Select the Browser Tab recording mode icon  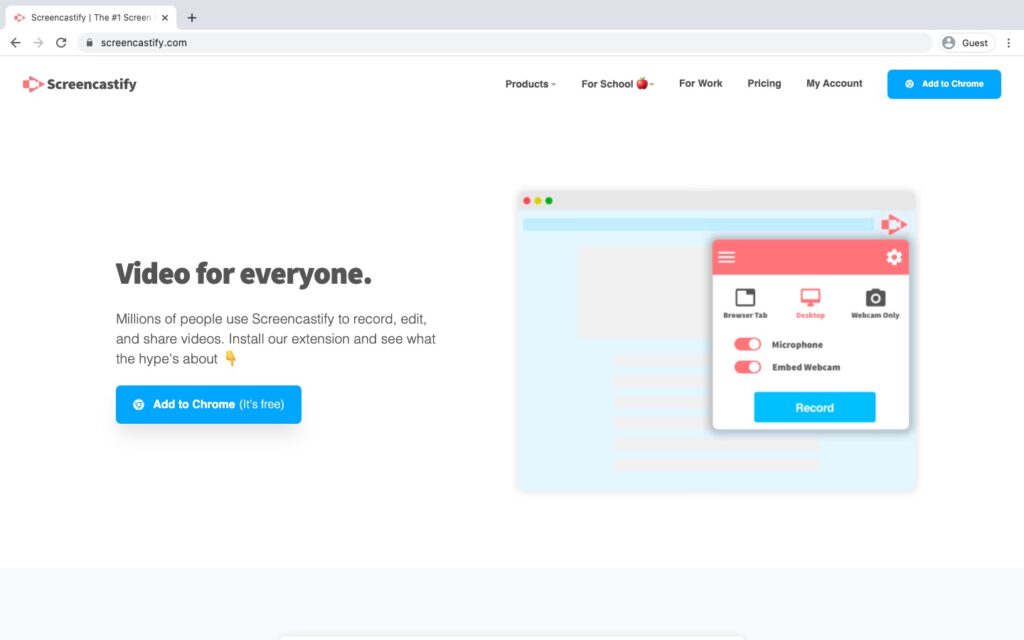743,298
